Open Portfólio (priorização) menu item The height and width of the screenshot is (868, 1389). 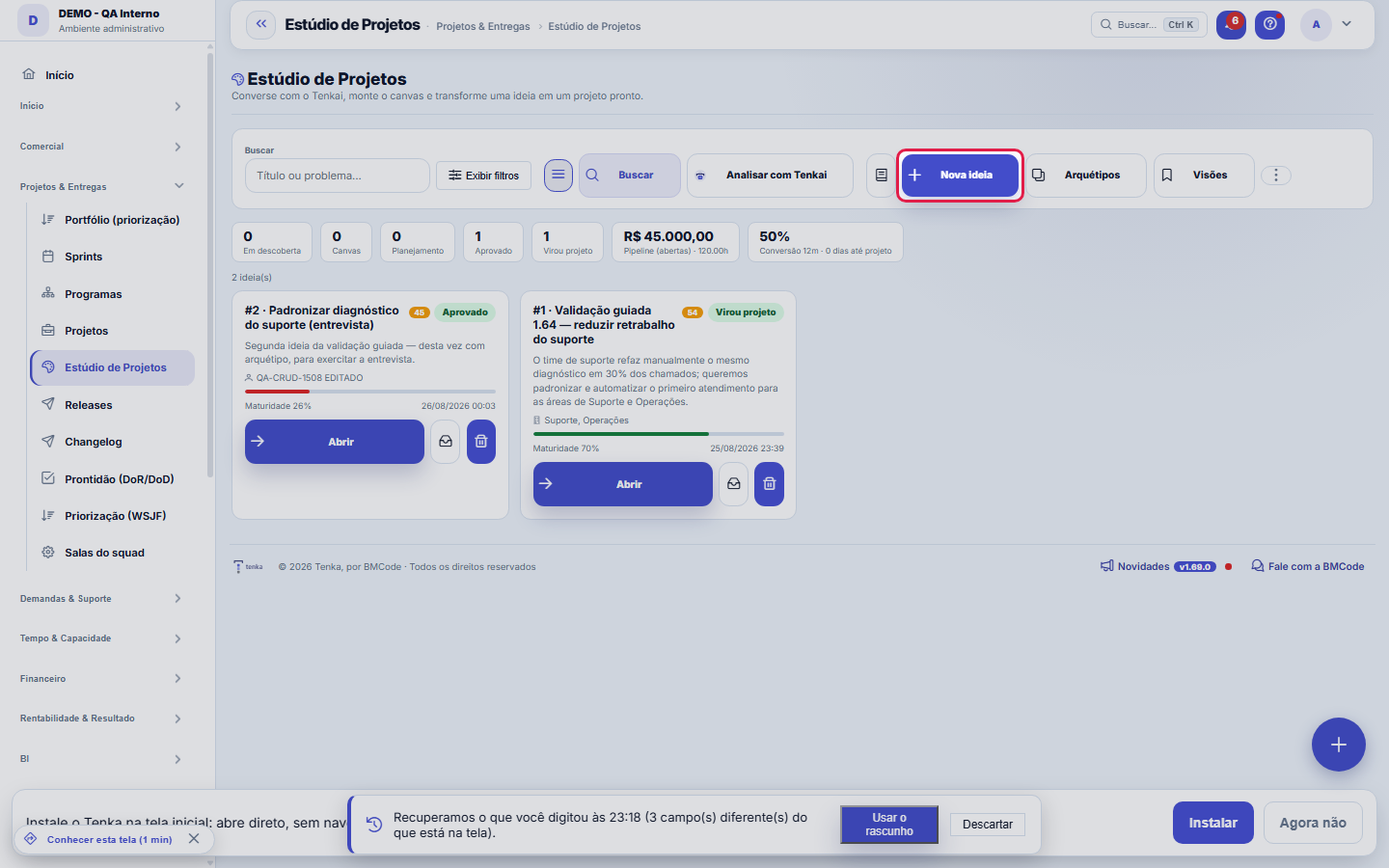click(x=112, y=220)
